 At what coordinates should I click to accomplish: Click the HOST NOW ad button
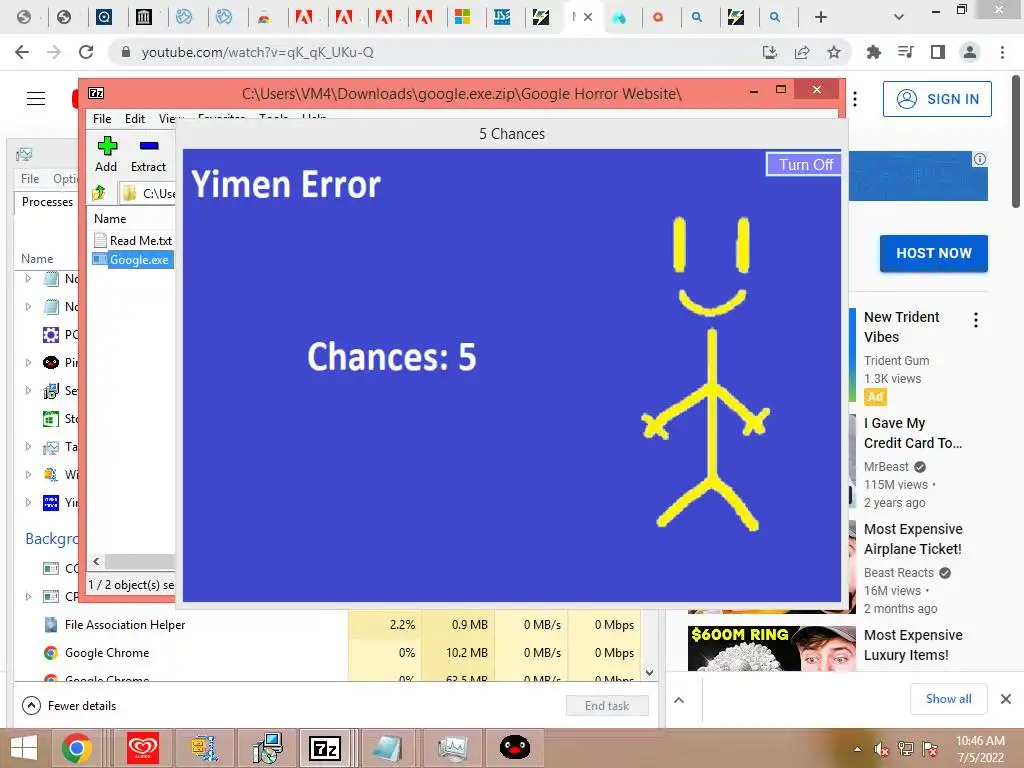pyautogui.click(x=933, y=253)
